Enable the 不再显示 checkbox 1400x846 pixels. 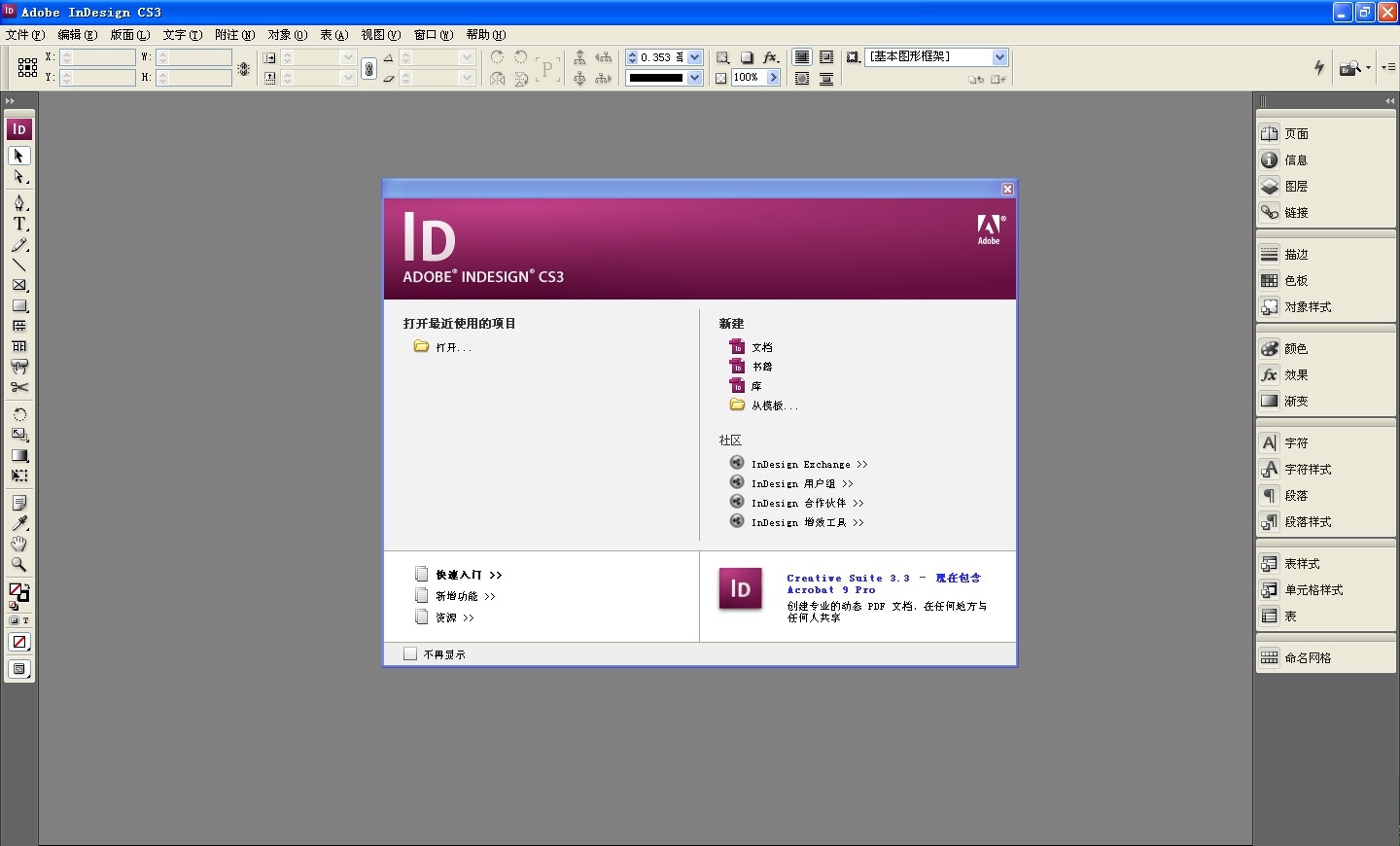410,654
